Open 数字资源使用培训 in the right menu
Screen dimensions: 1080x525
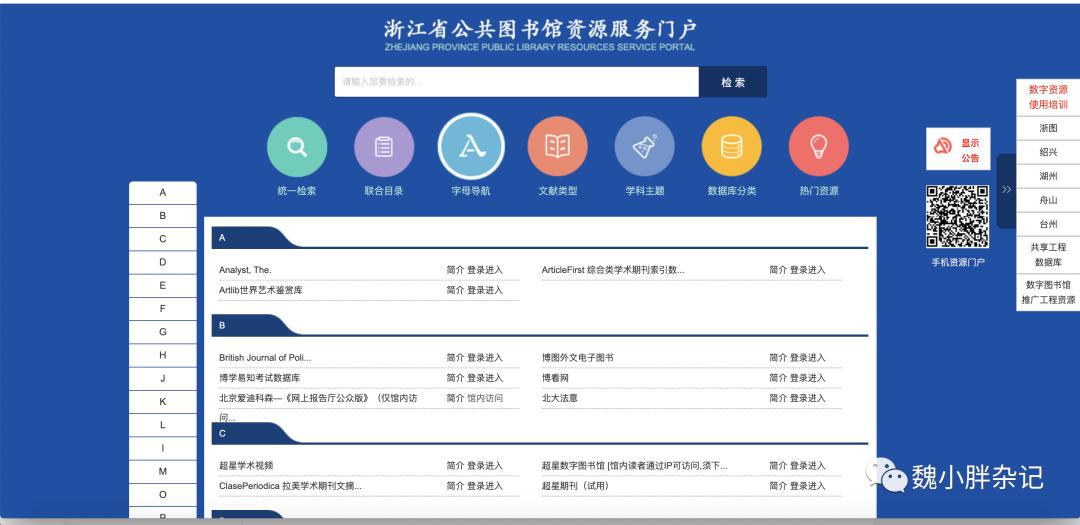(x=1048, y=97)
